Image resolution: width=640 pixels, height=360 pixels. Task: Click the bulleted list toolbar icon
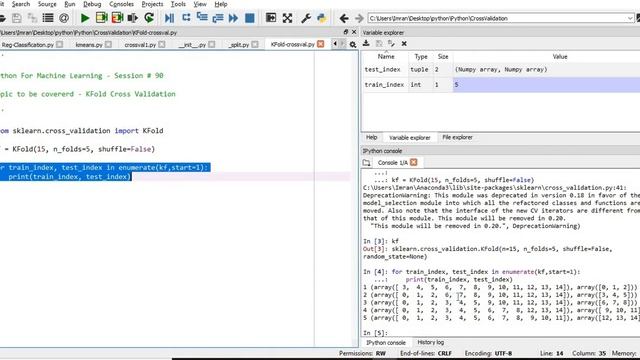pyautogui.click(x=48, y=18)
